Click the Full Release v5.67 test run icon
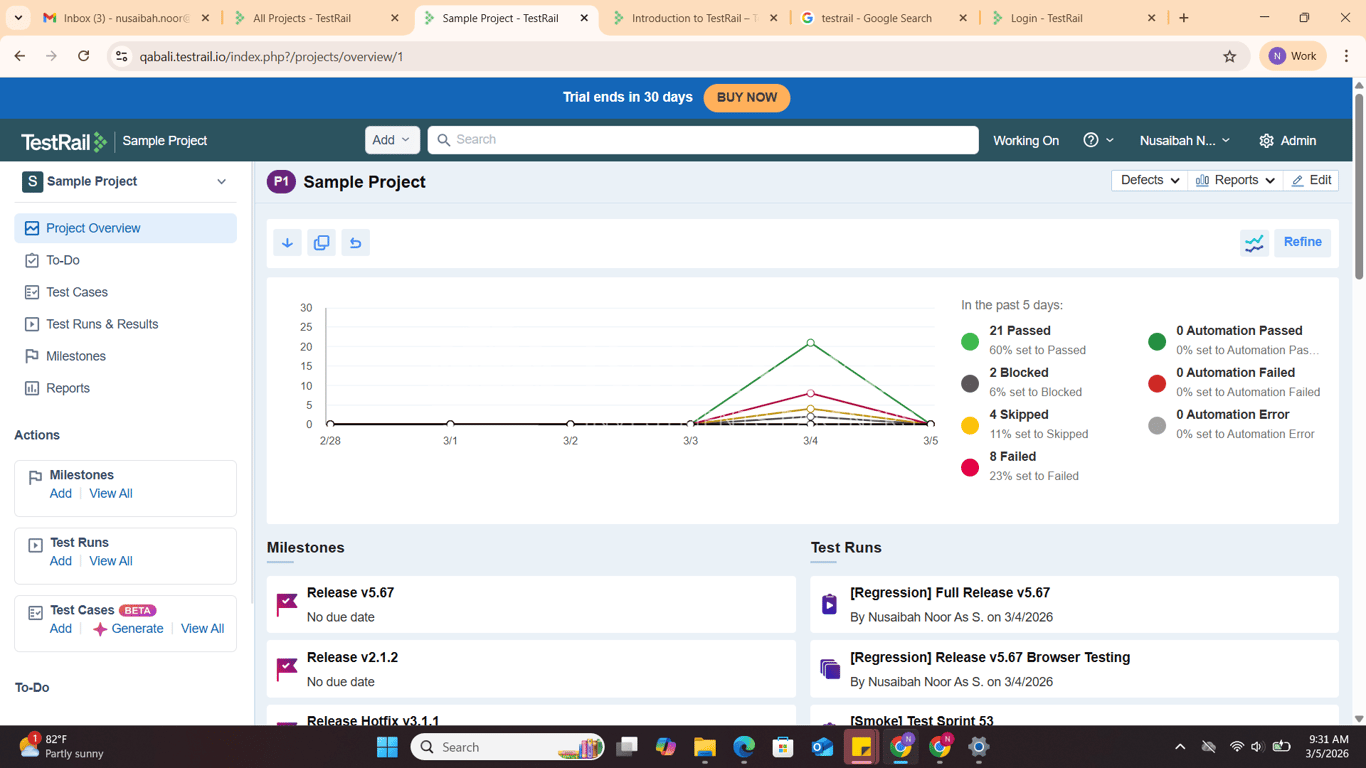This screenshot has height=768, width=1366. (x=829, y=604)
